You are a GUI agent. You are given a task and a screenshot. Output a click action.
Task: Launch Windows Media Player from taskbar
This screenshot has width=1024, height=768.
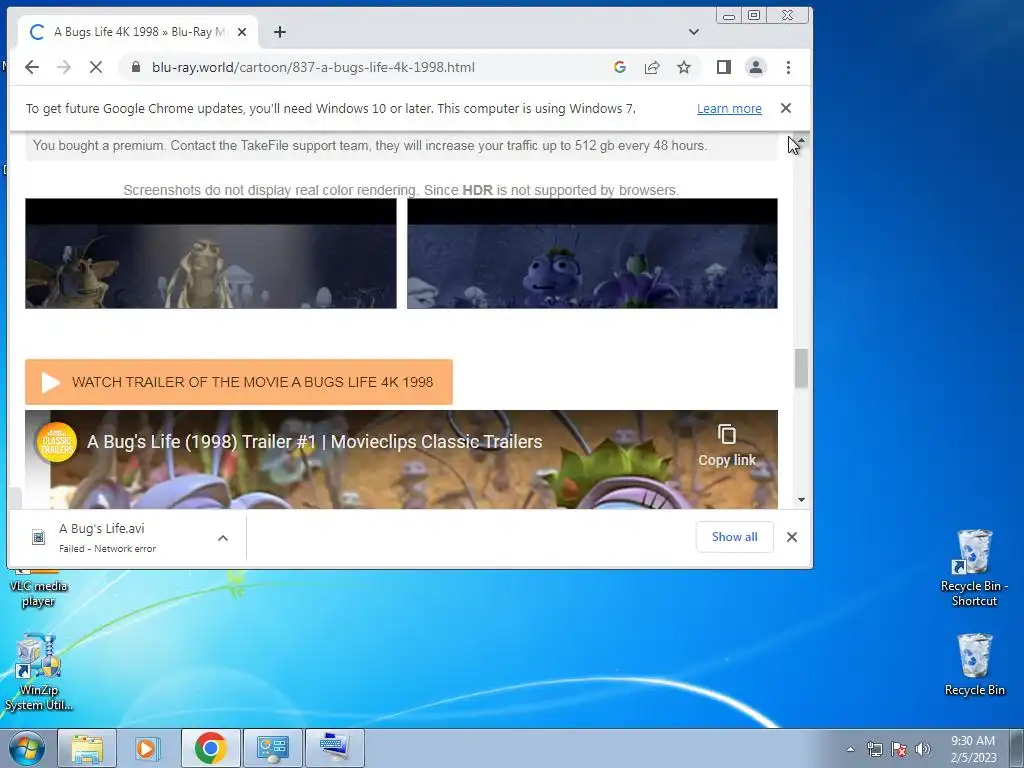click(x=148, y=748)
